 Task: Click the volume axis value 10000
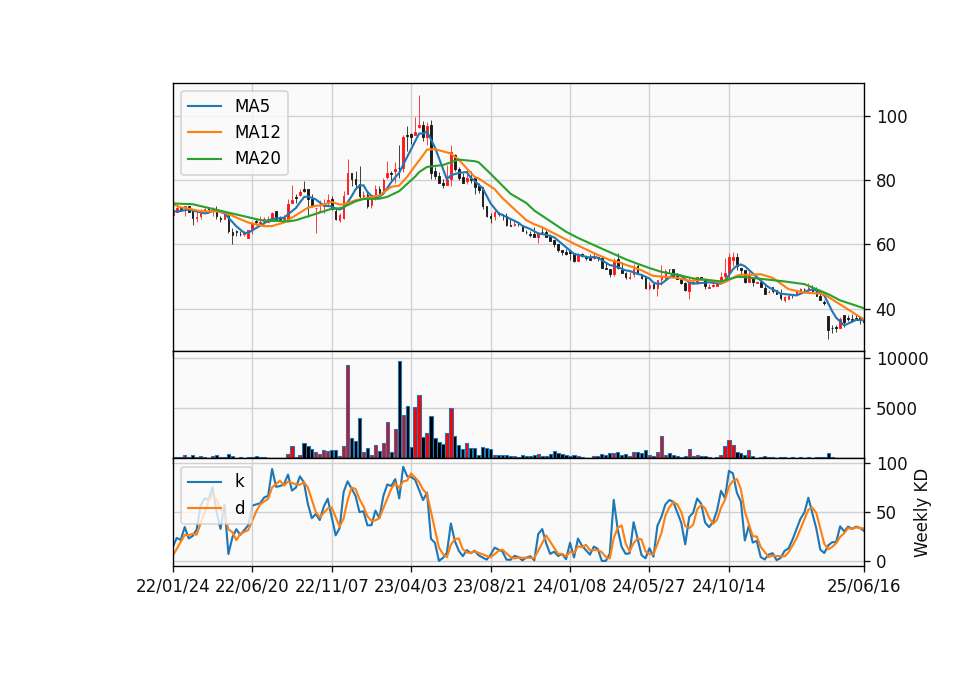902,359
